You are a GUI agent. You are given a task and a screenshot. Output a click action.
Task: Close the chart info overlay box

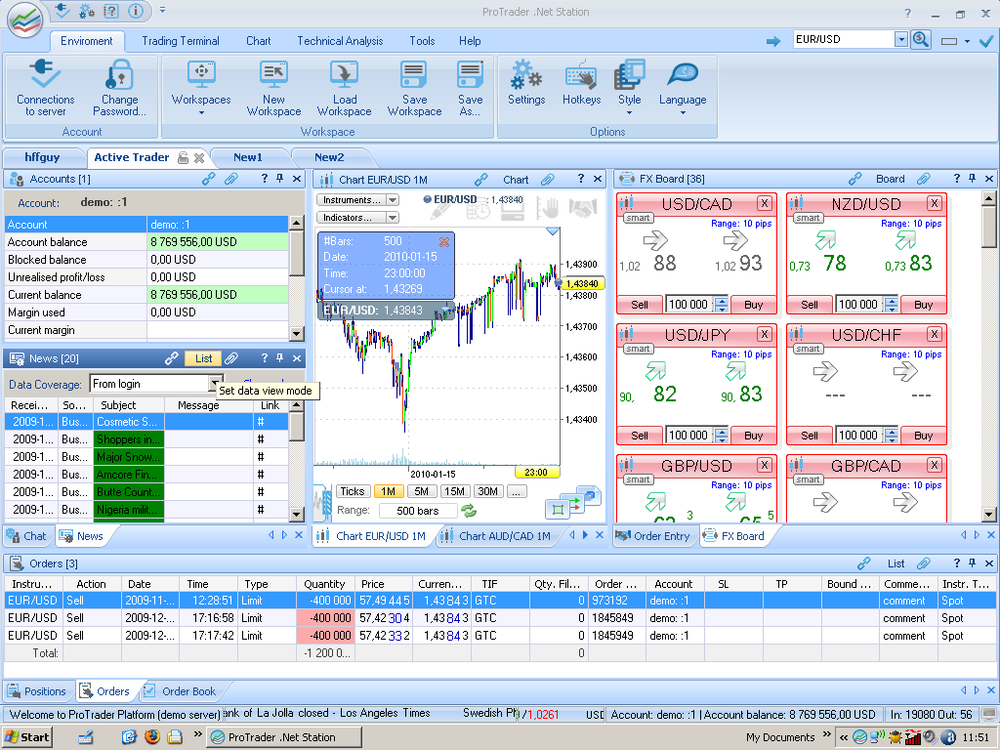click(444, 242)
